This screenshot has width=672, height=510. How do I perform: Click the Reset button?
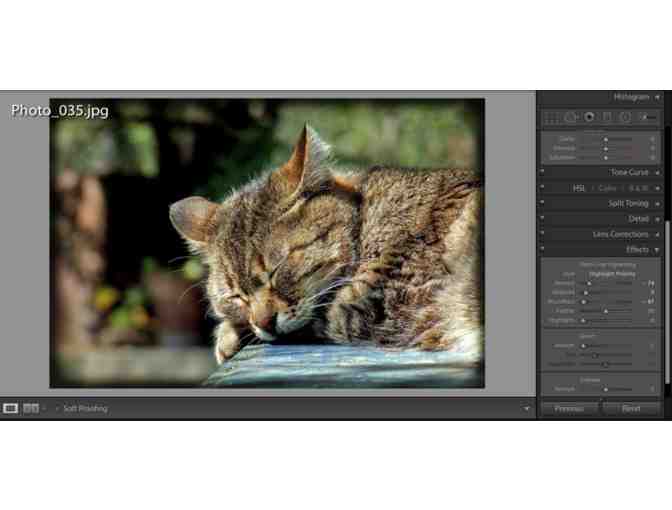(x=631, y=408)
